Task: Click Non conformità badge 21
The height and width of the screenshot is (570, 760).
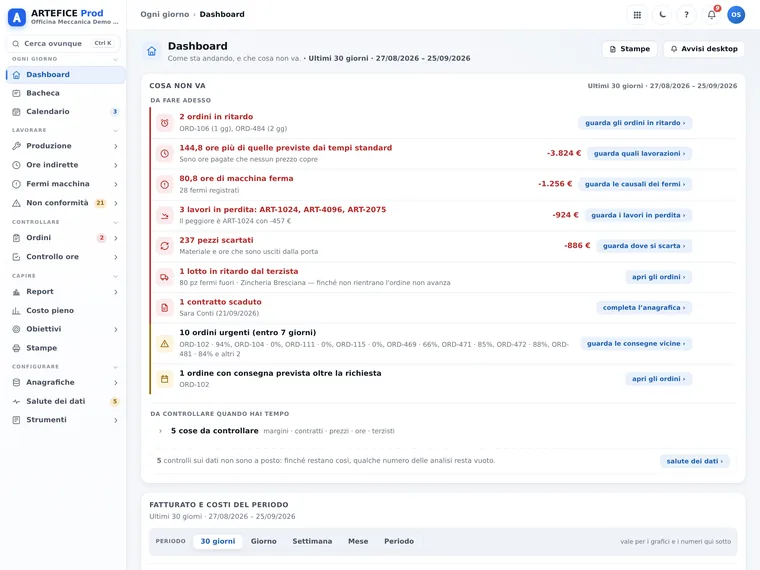Action: coord(100,203)
